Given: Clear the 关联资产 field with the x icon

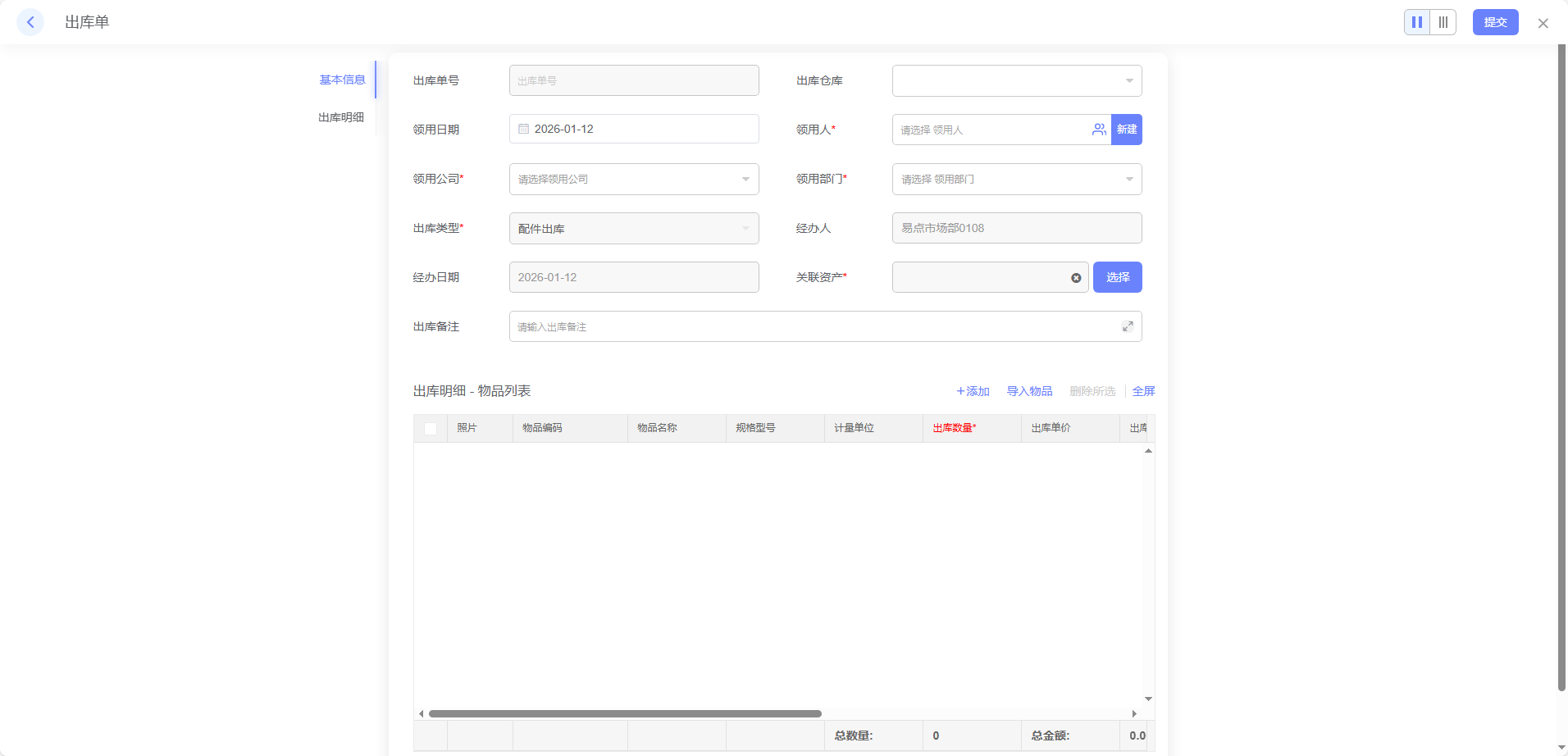Looking at the screenshot, I should coord(1076,278).
